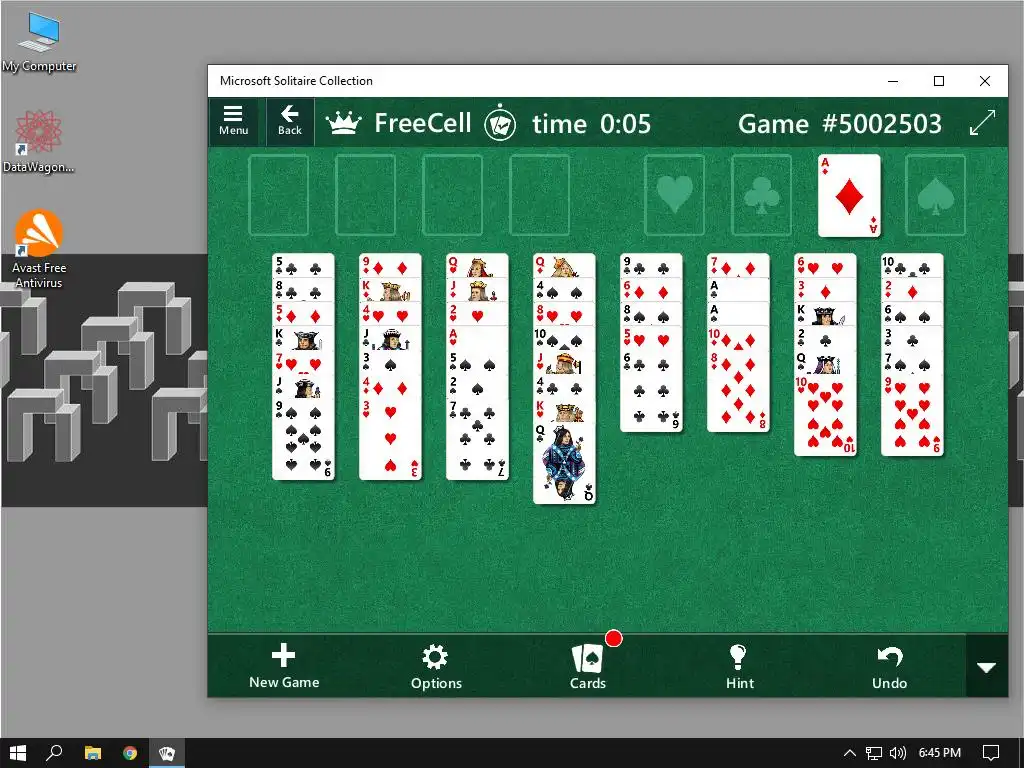This screenshot has width=1024, height=768.
Task: Open clock showing 6:45 PM
Action: [x=940, y=753]
